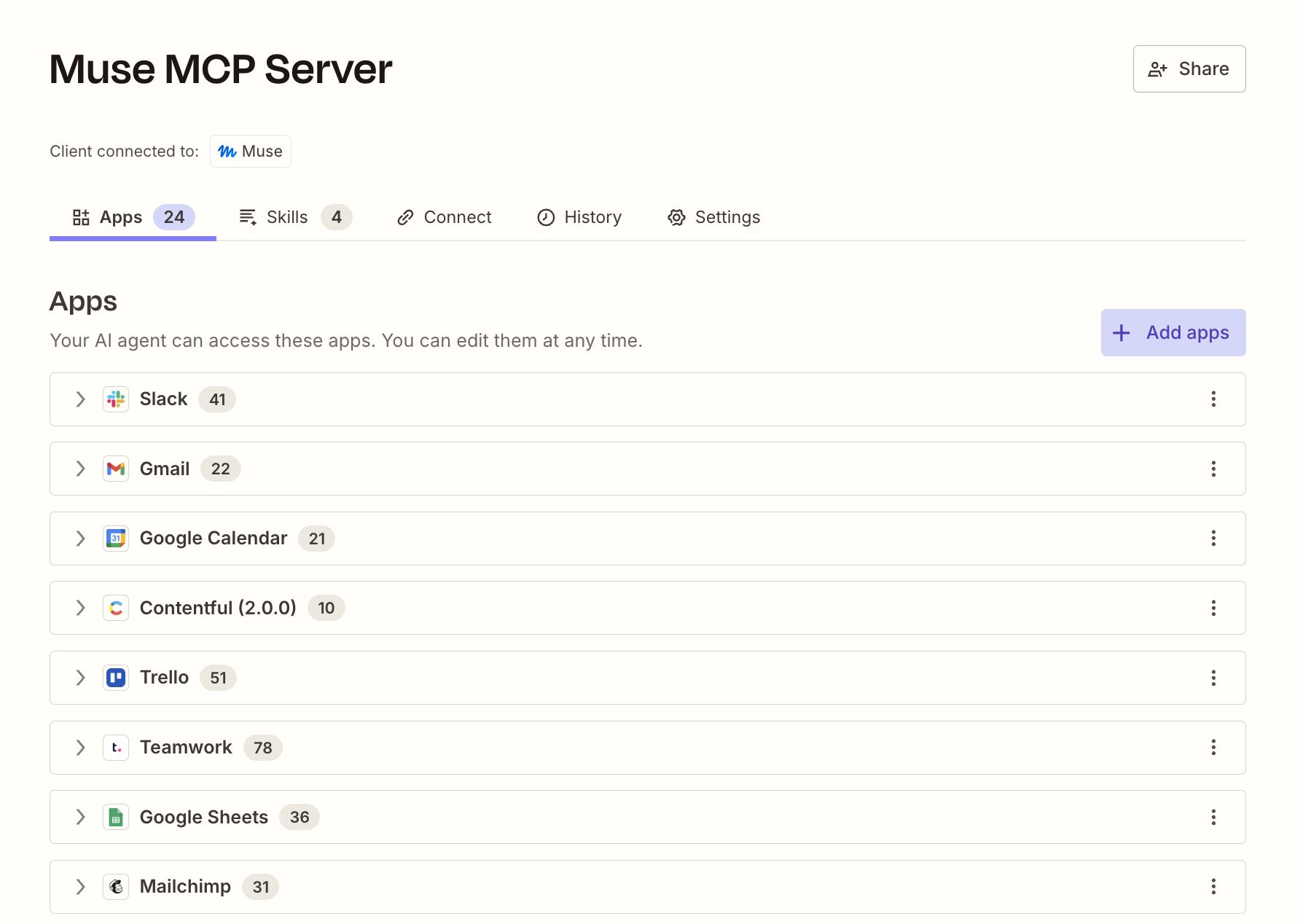
Task: Open the three-dot menu for Google Calendar
Action: pyautogui.click(x=1213, y=539)
